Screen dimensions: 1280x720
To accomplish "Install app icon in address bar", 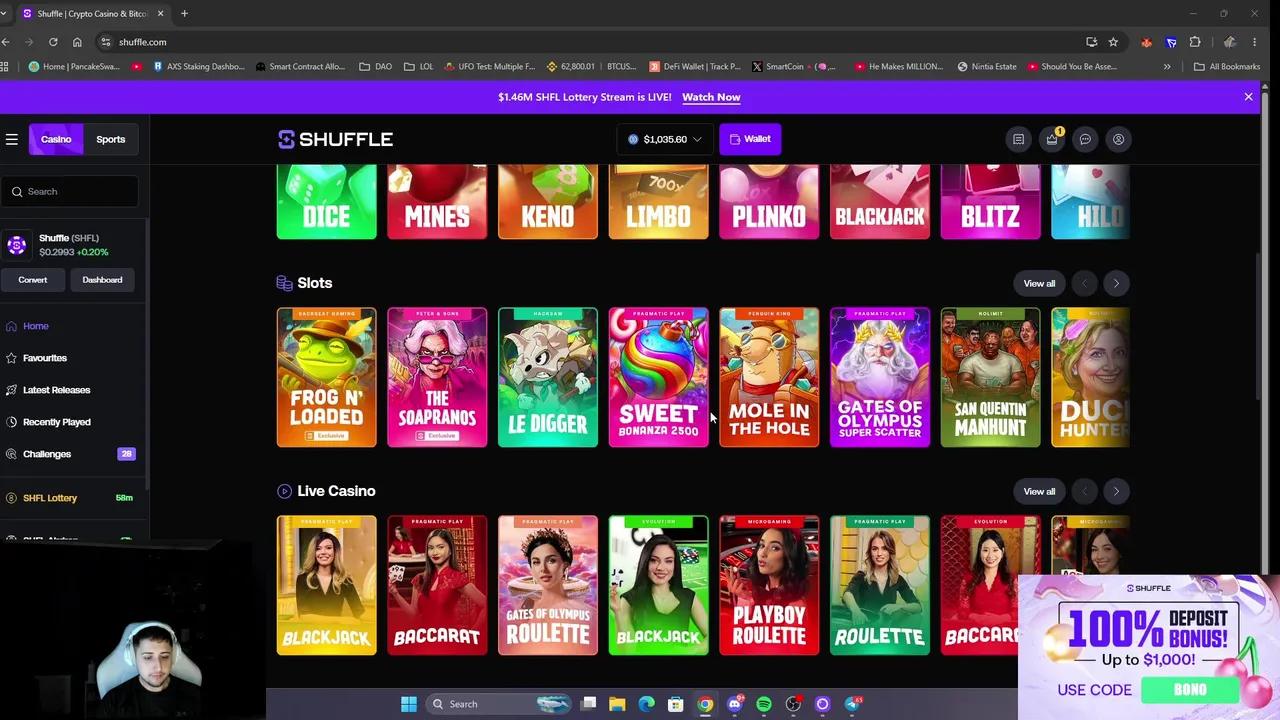I will click(1091, 42).
